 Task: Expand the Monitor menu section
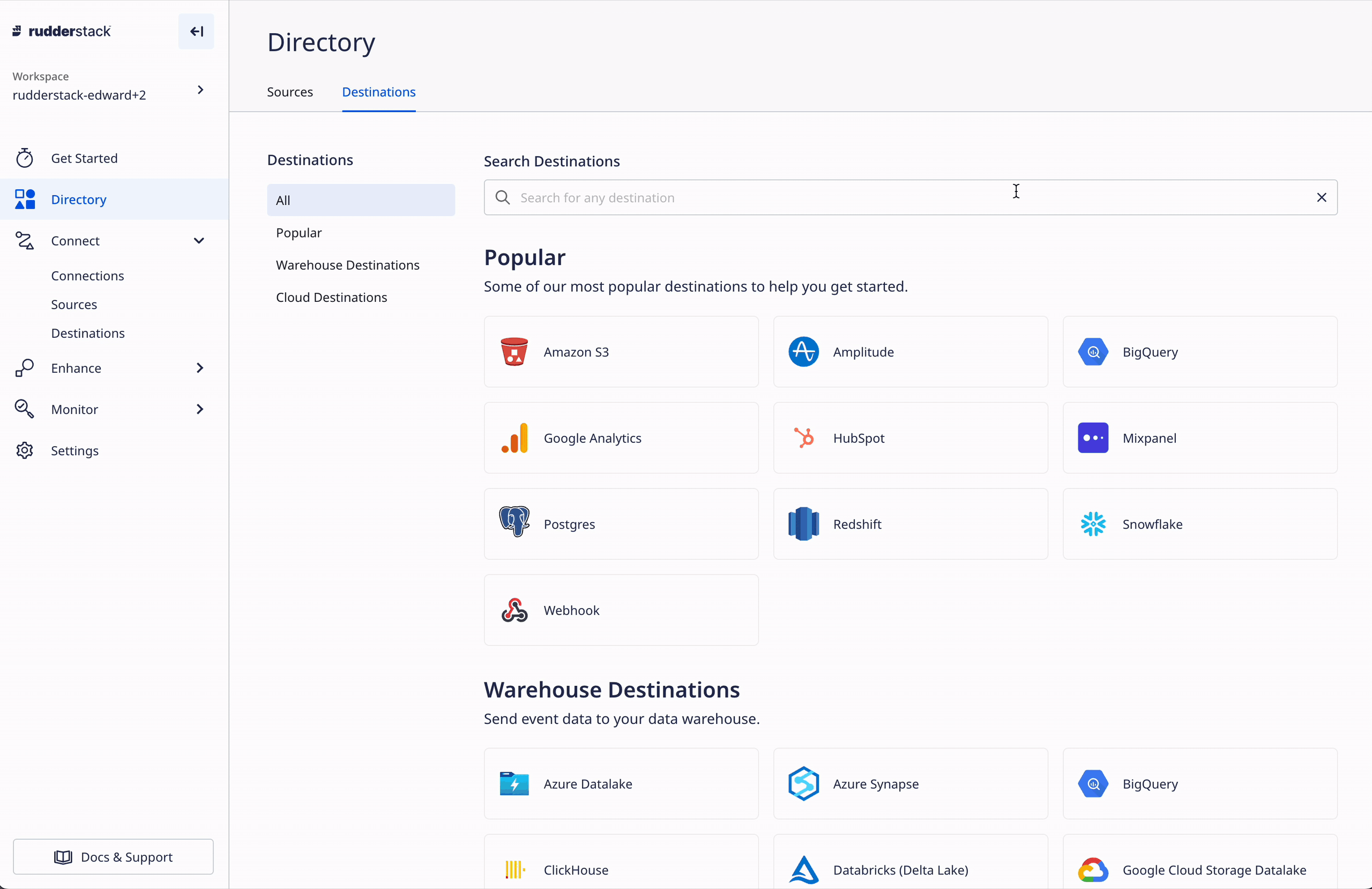click(x=199, y=409)
